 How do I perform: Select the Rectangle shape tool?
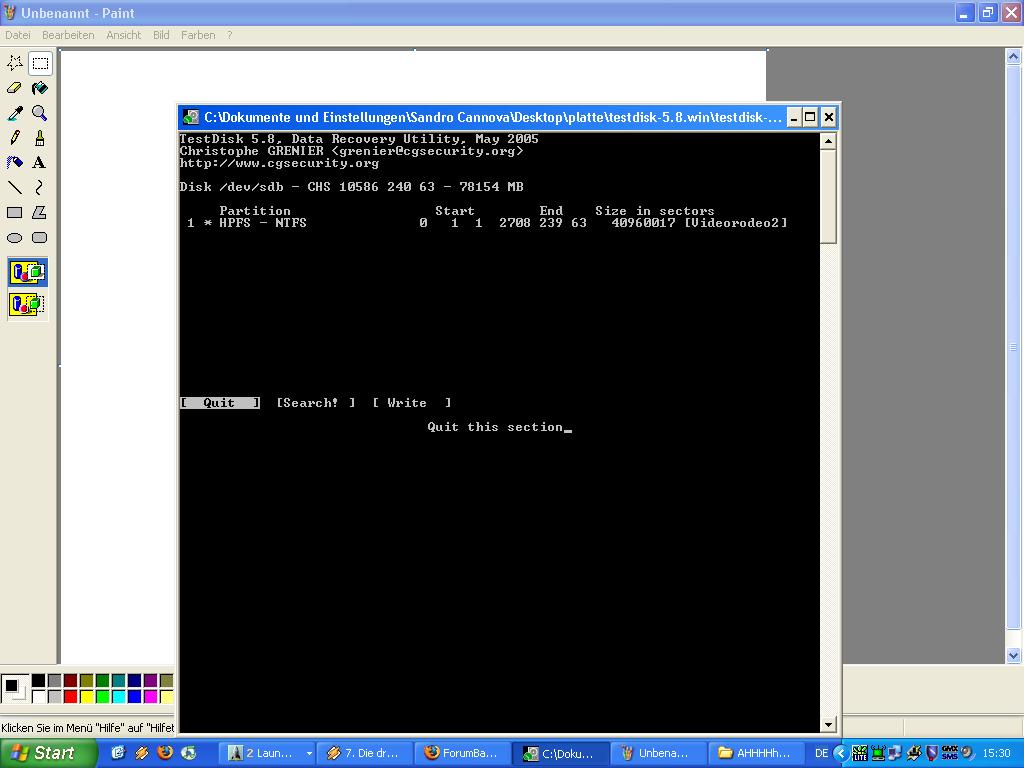[x=15, y=212]
